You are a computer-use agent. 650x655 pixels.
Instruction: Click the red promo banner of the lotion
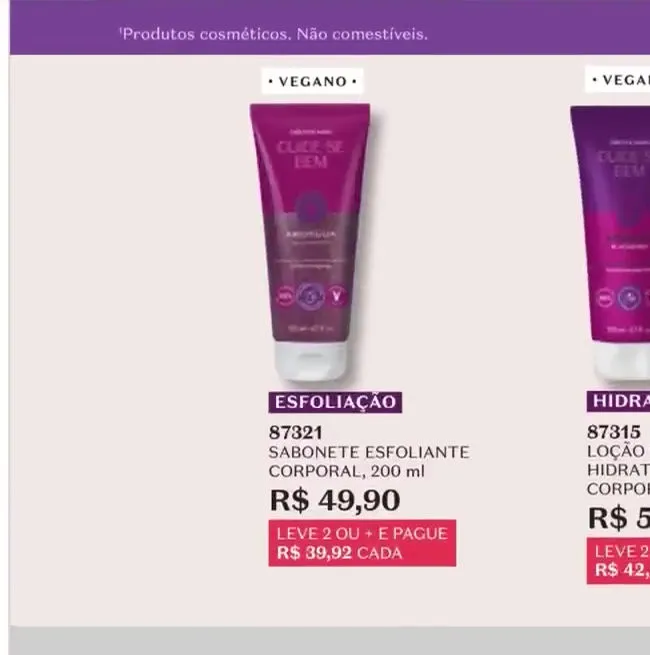pyautogui.click(x=618, y=561)
